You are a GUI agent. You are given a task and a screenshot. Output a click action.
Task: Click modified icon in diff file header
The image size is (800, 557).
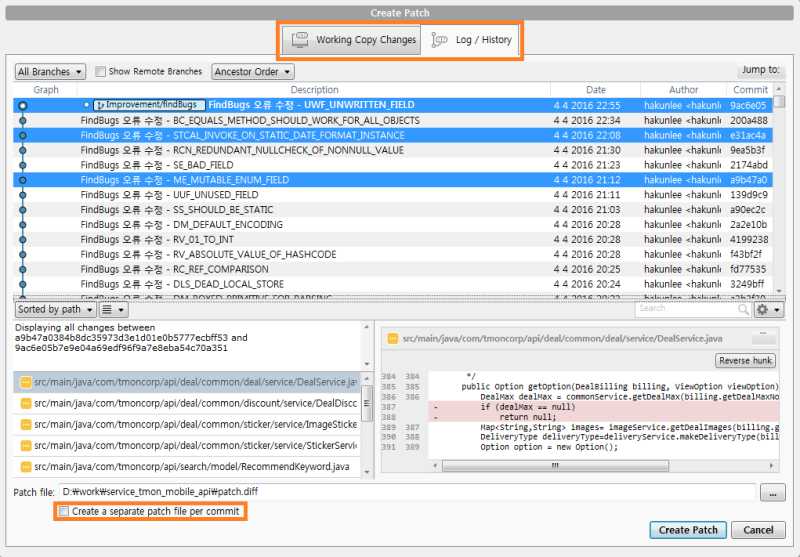tap(392, 339)
